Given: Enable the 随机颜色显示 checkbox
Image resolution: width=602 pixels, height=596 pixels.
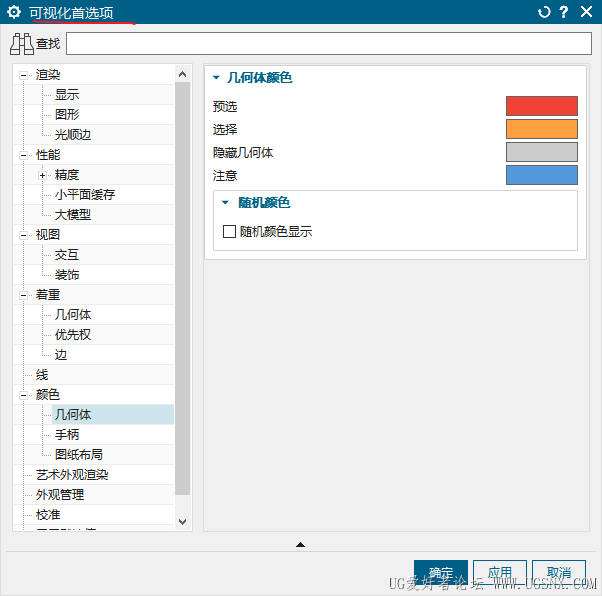Looking at the screenshot, I should pos(229,232).
